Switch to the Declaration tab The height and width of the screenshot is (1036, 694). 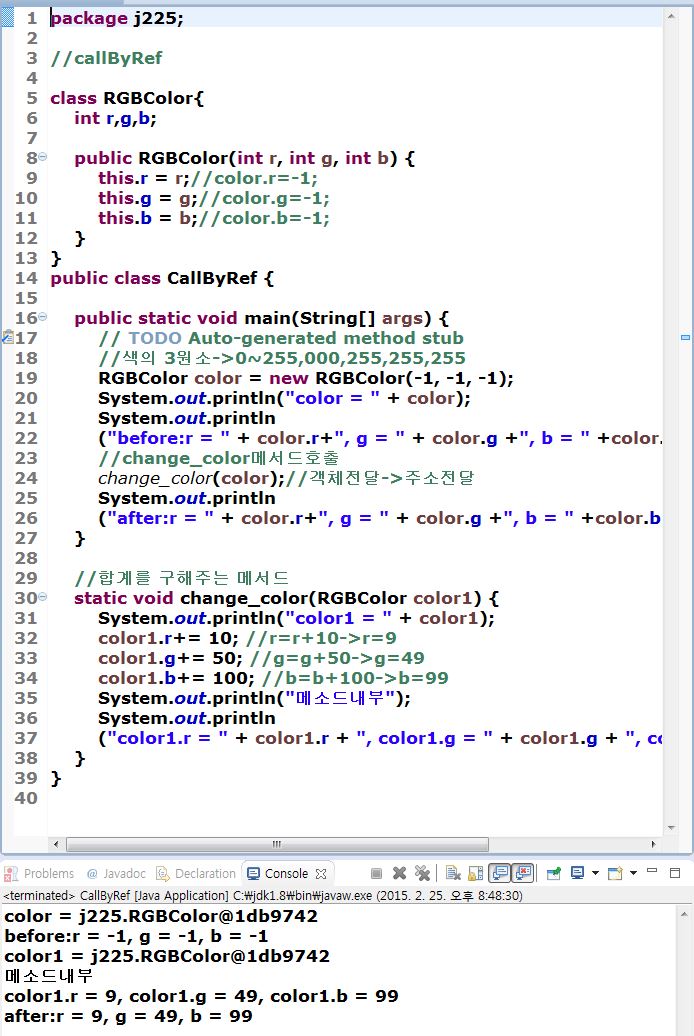[196, 873]
